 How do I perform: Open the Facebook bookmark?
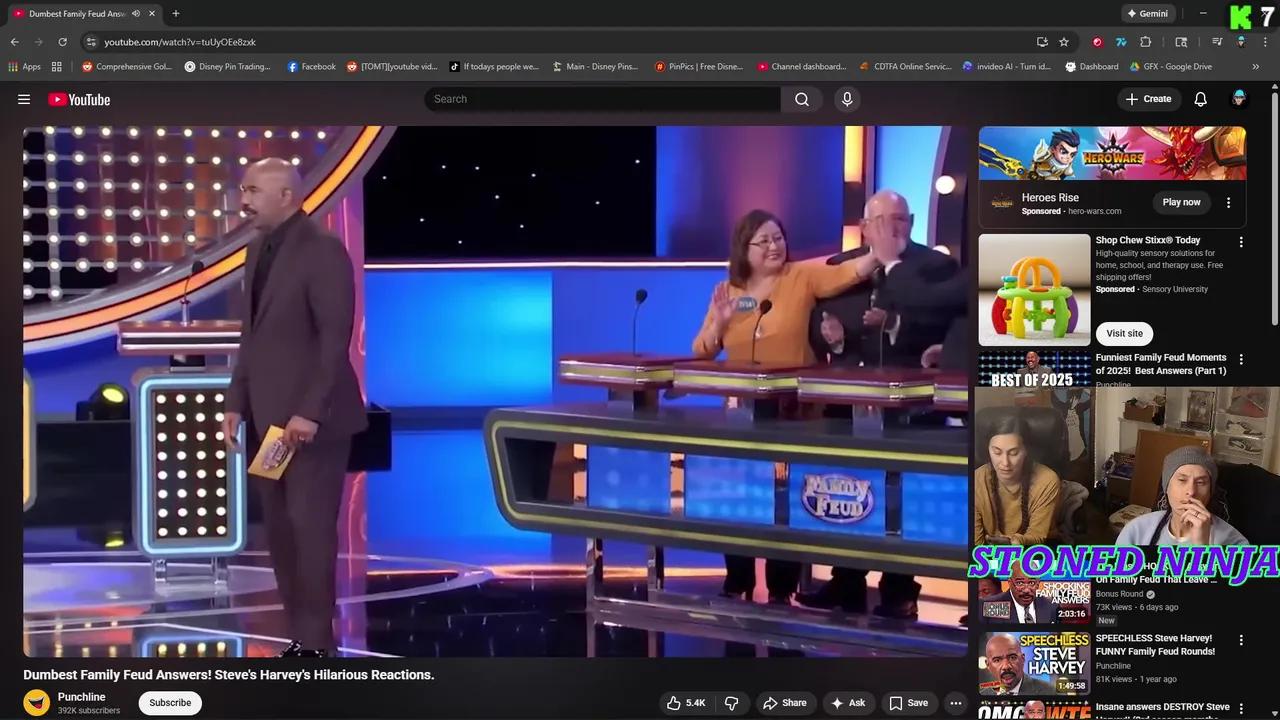[x=311, y=67]
